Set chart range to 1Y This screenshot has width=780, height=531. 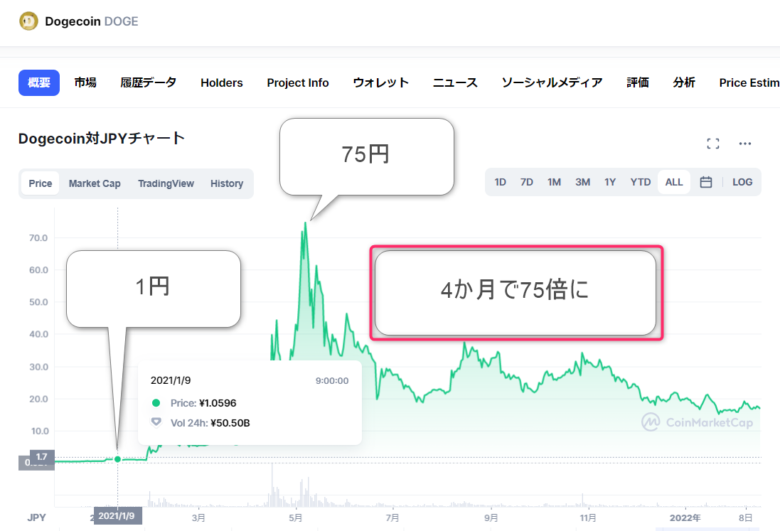pos(610,182)
